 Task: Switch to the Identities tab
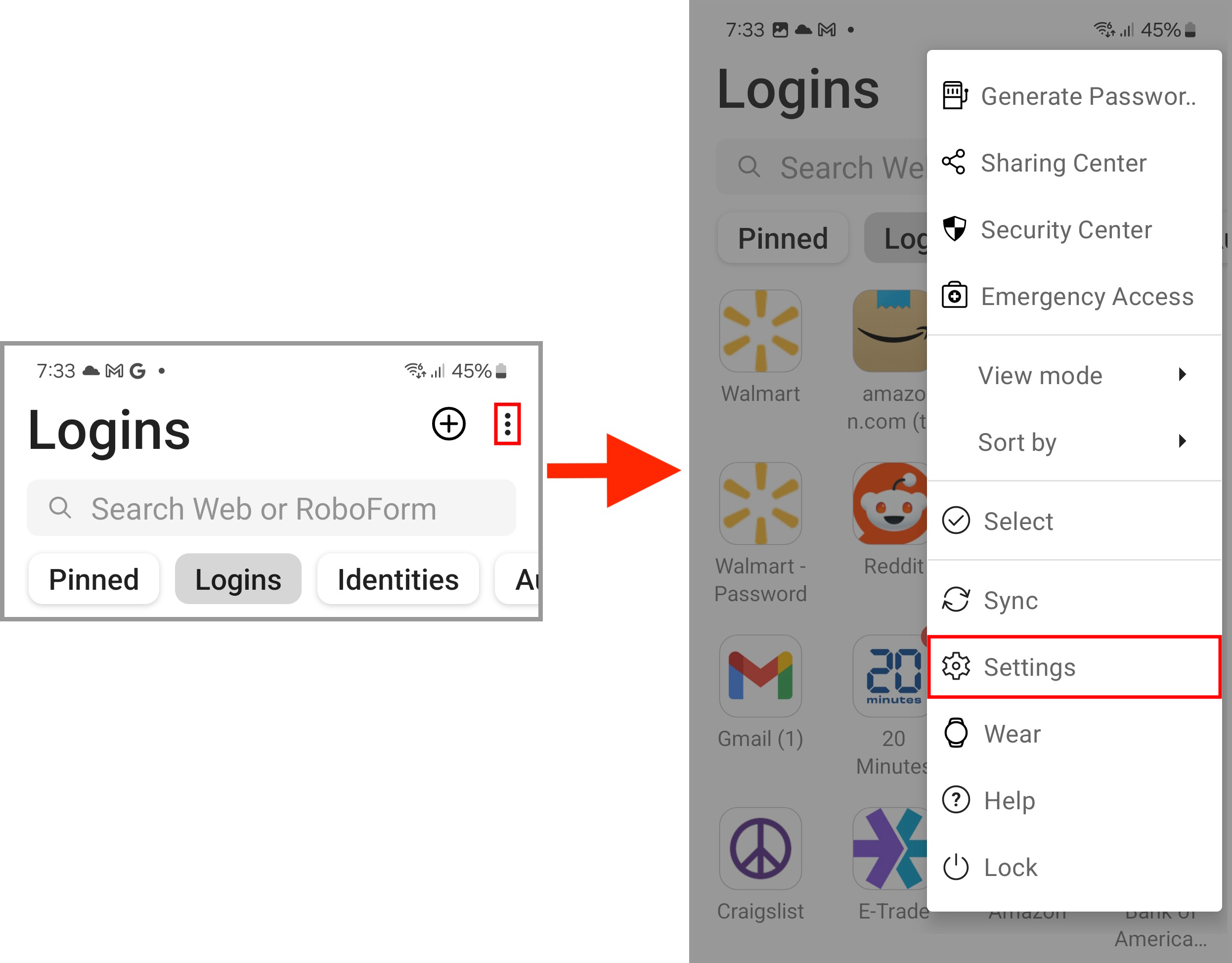[x=397, y=579]
